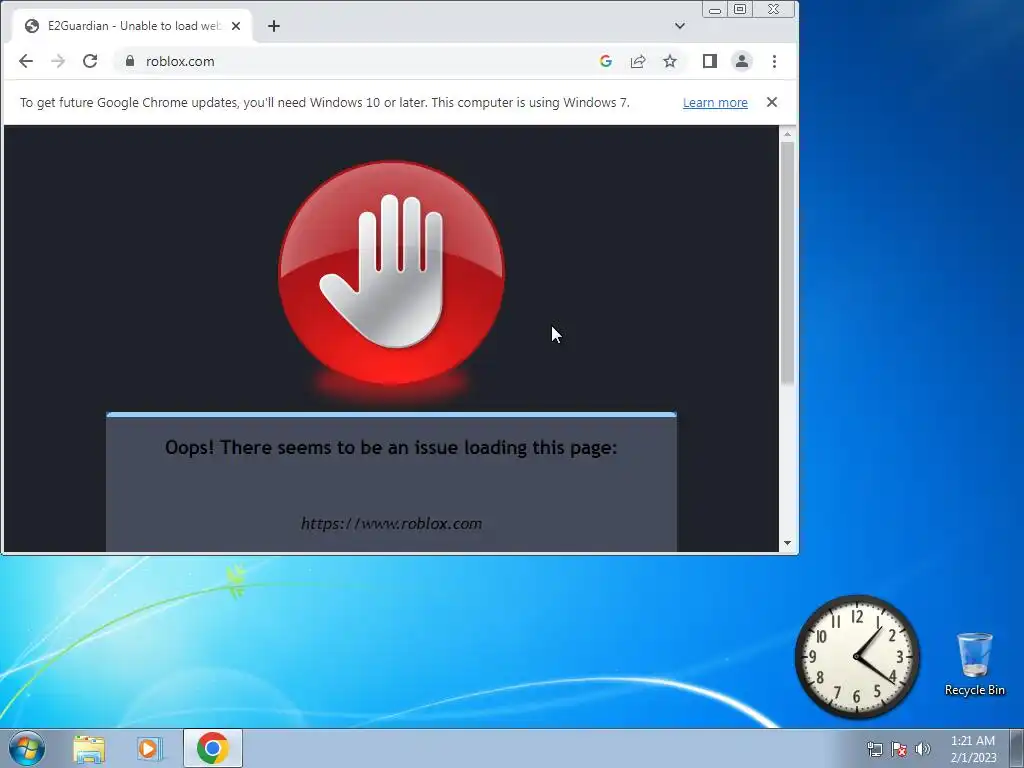Select the E2Guardian Unable to load tab

[x=132, y=26]
